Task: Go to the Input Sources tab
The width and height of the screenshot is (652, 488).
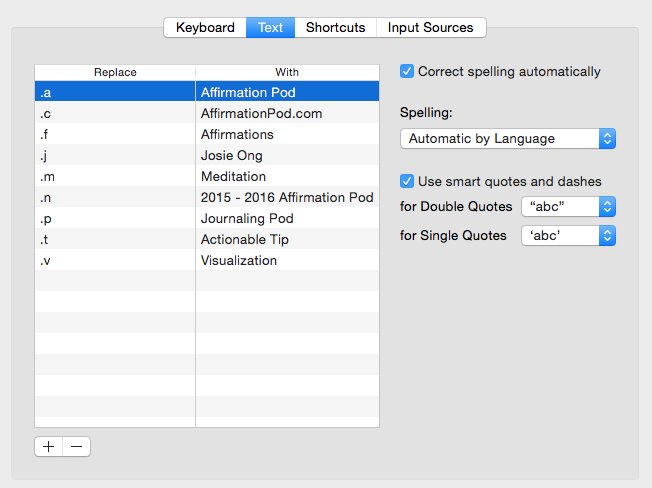Action: (x=431, y=27)
